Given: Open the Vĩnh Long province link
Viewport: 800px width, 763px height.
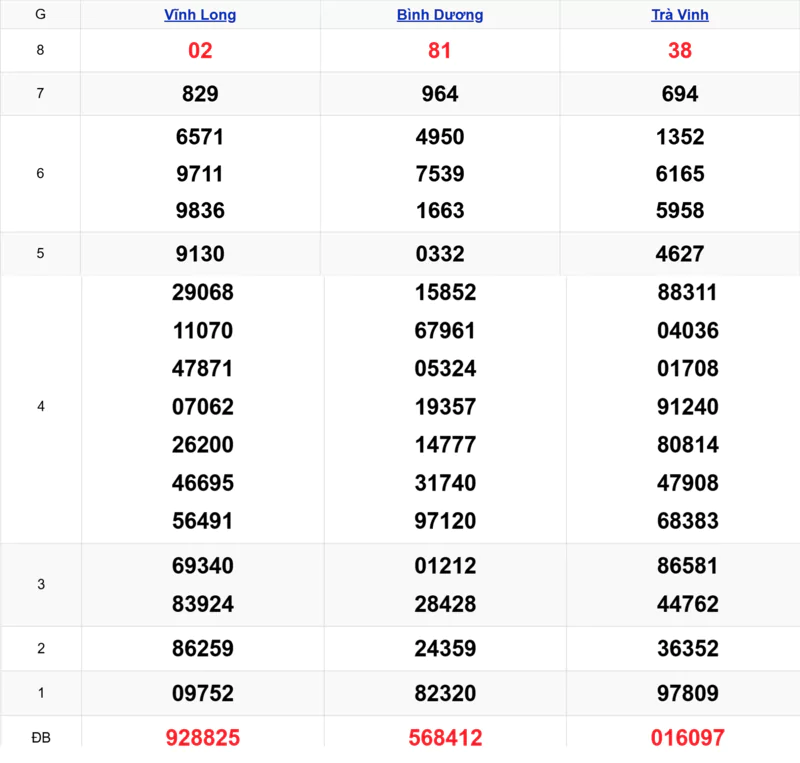Looking at the screenshot, I should (200, 15).
